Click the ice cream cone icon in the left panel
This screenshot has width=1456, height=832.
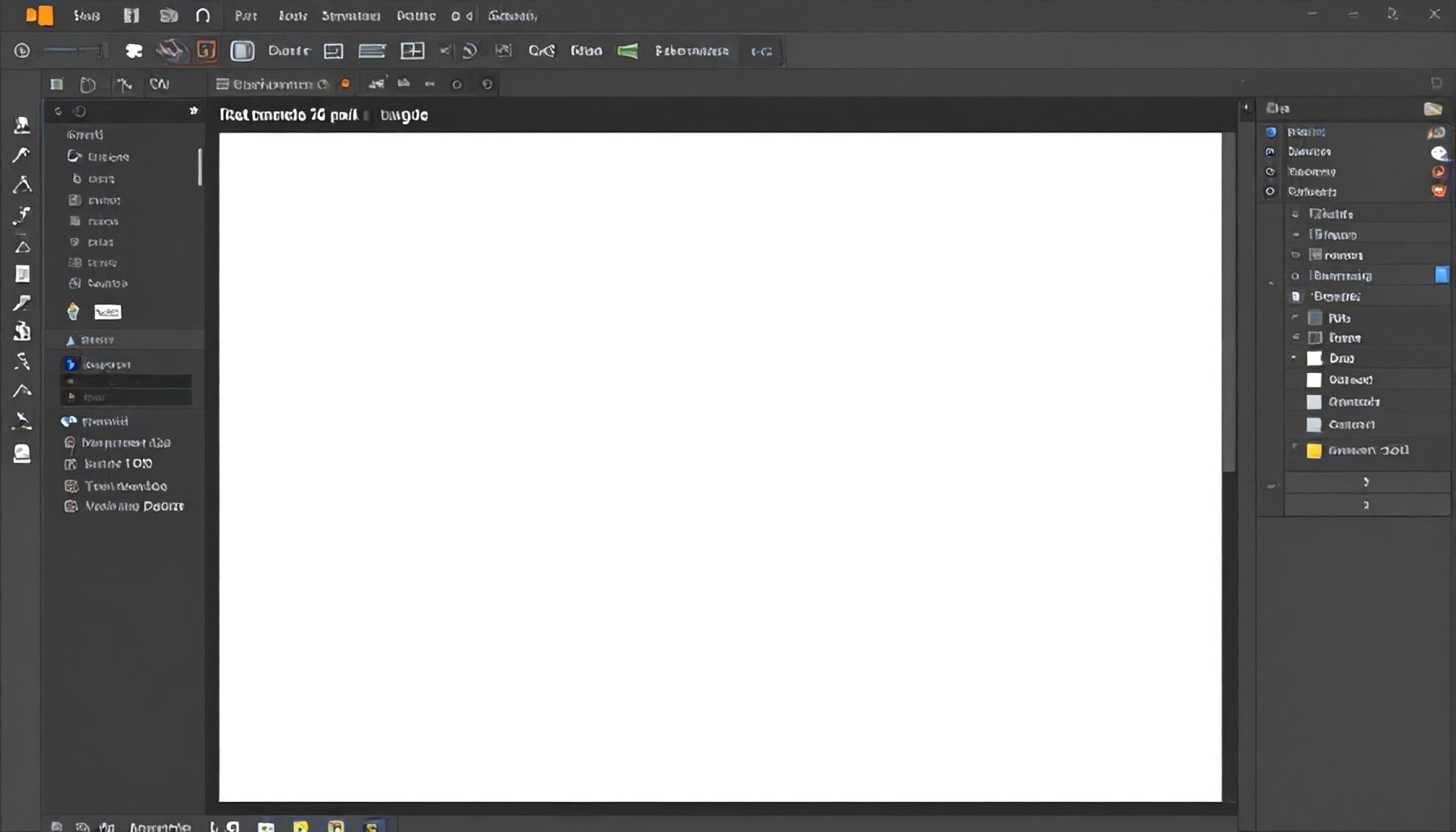[x=73, y=311]
